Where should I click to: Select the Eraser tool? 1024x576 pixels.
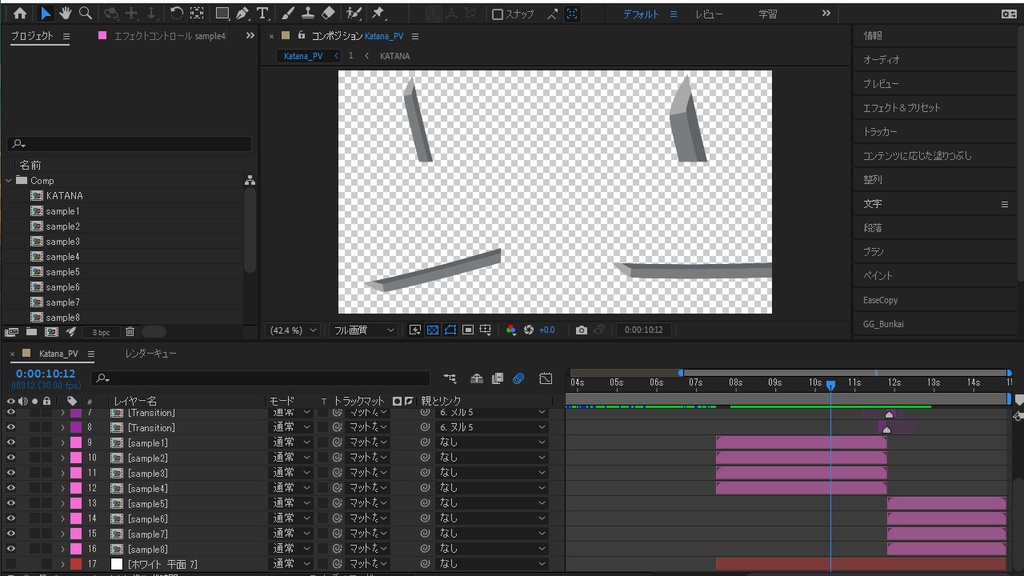(328, 13)
